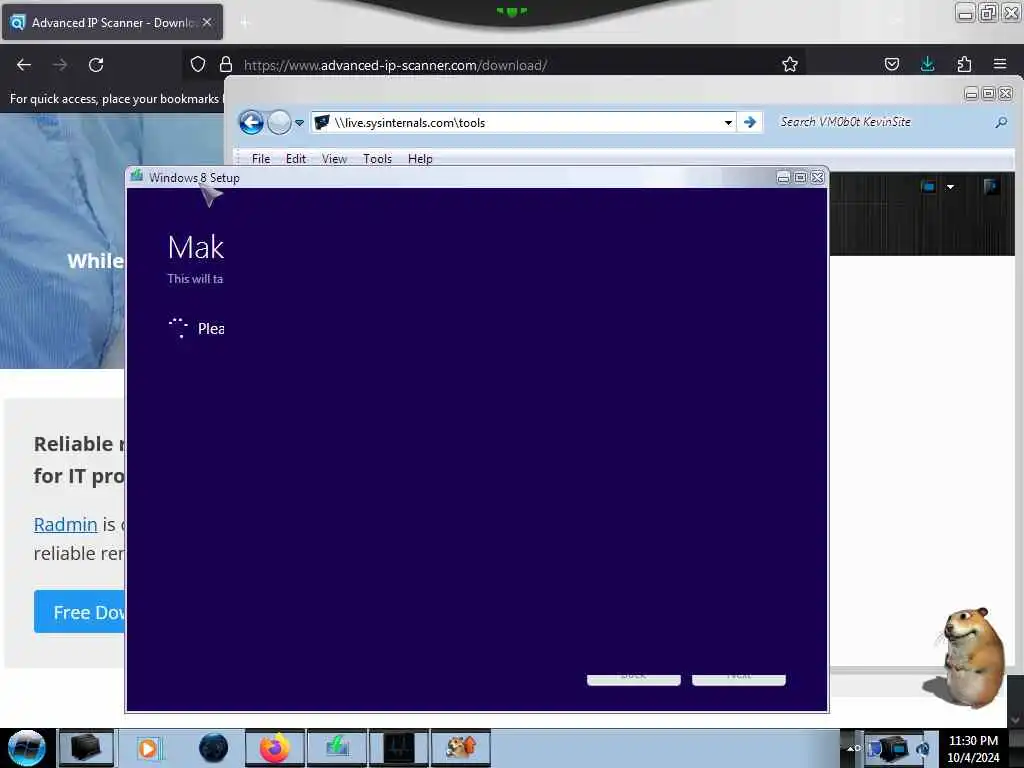Click the Back button in Windows Setup
1024x768 pixels.
633,679
